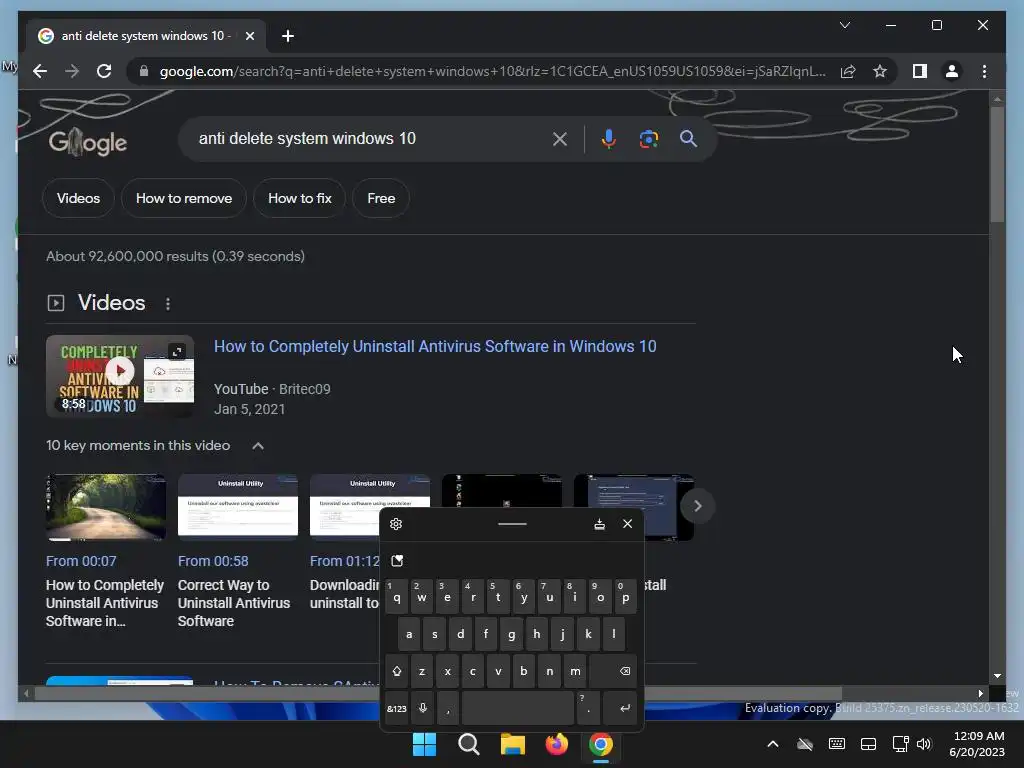
Task: Reload the Google search page
Action: [104, 71]
